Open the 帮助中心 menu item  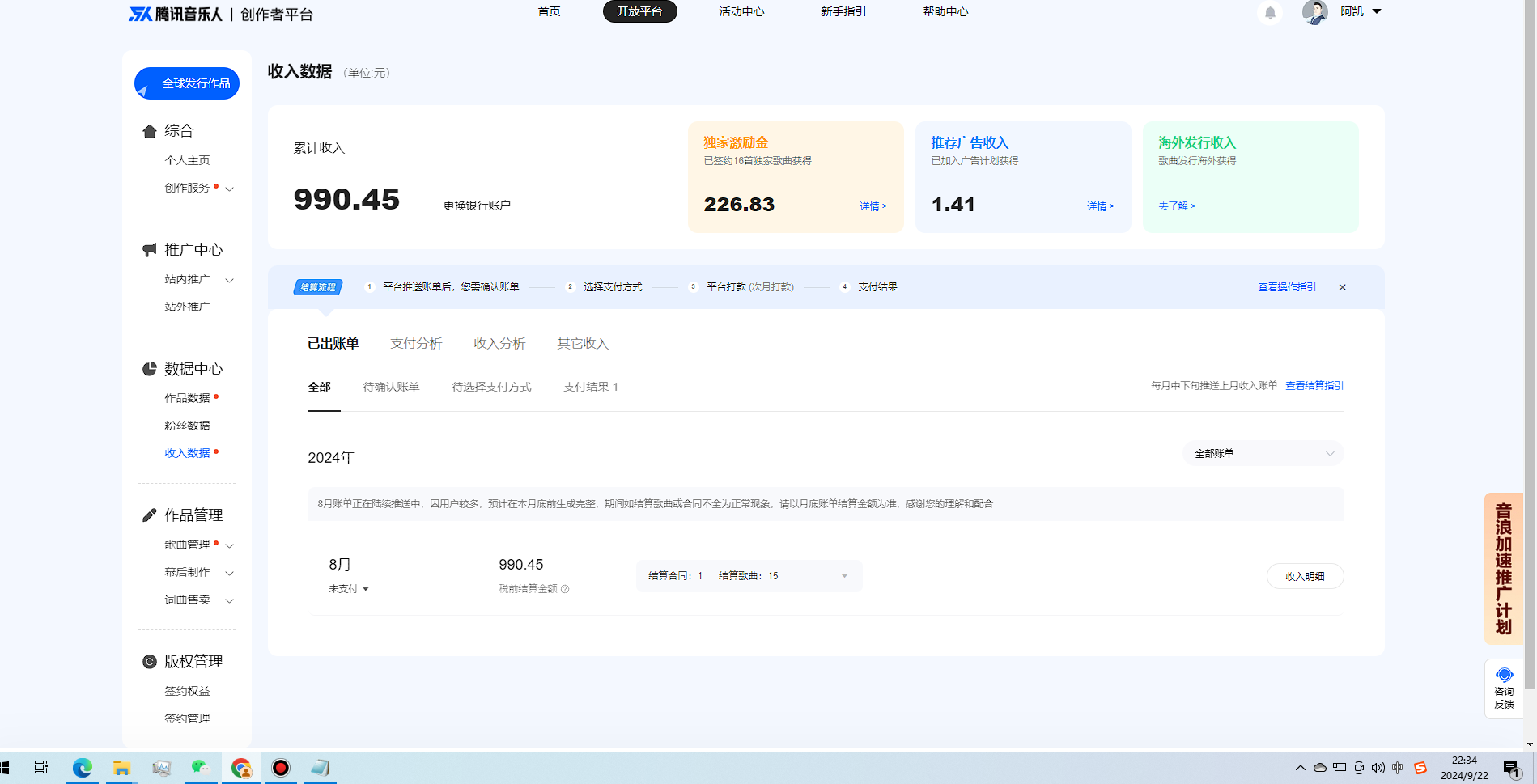point(945,11)
